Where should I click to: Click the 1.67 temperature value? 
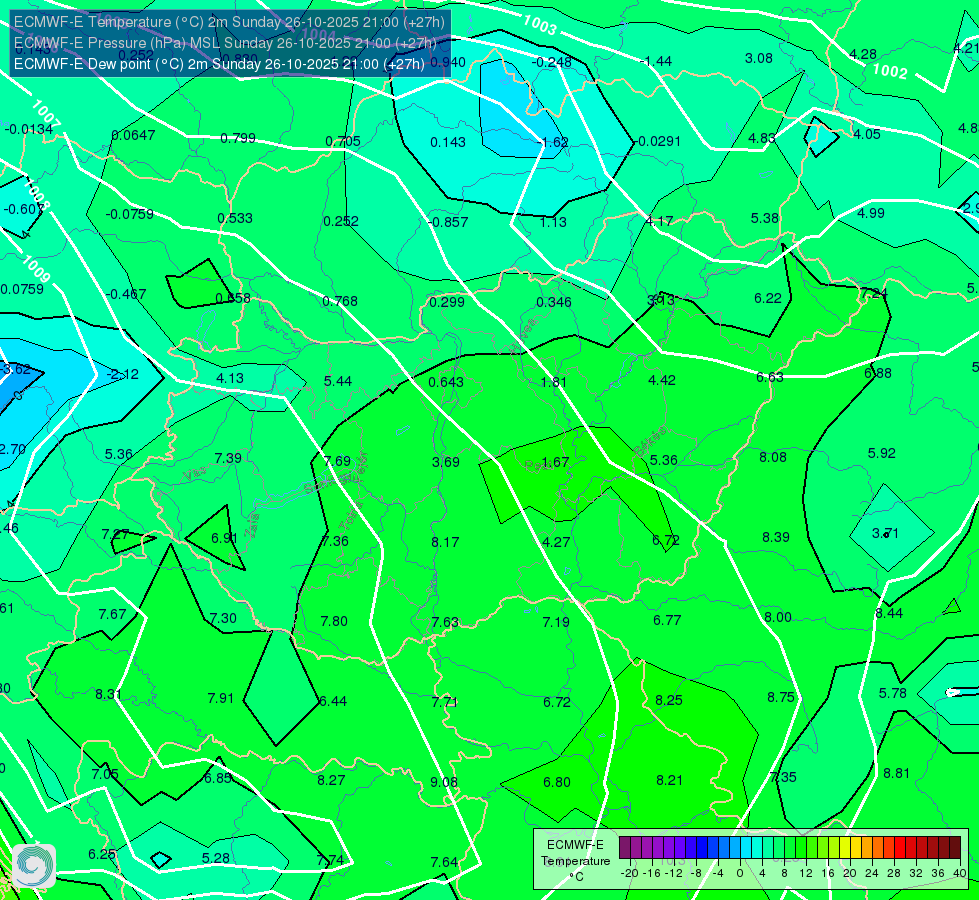pos(555,462)
